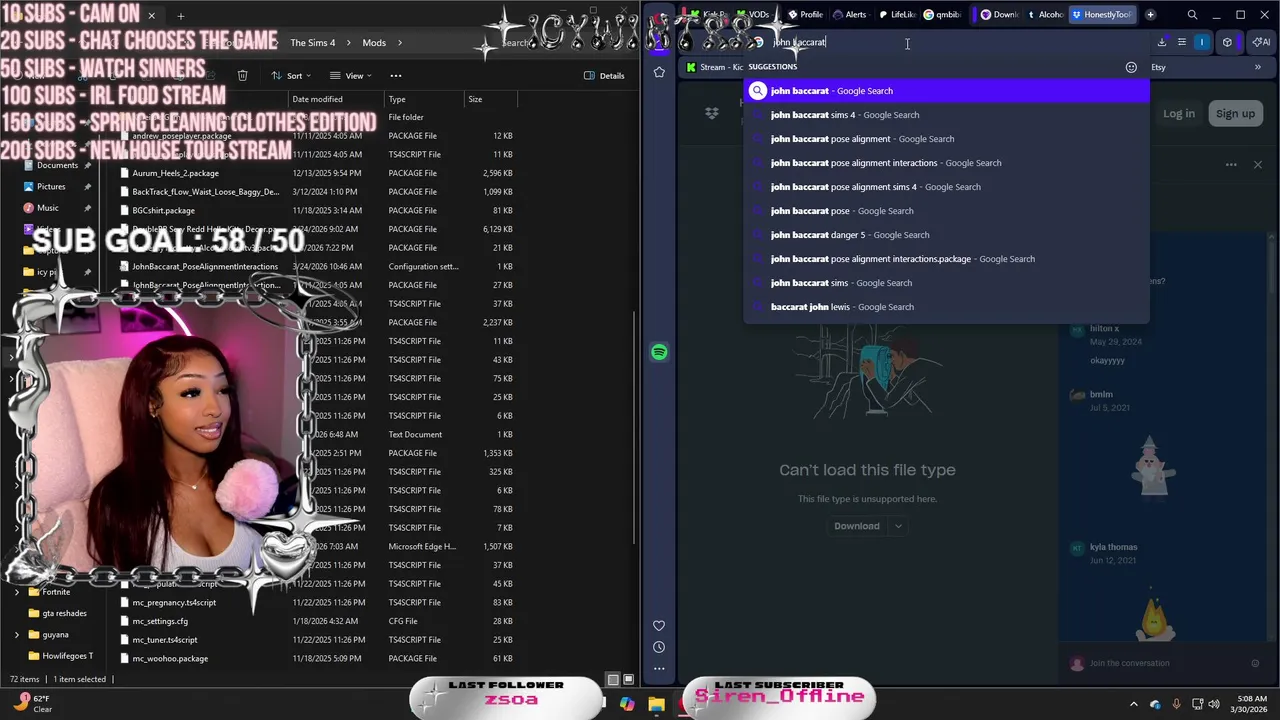1280x720 pixels.
Task: Click the Sign up button
Action: point(1235,114)
